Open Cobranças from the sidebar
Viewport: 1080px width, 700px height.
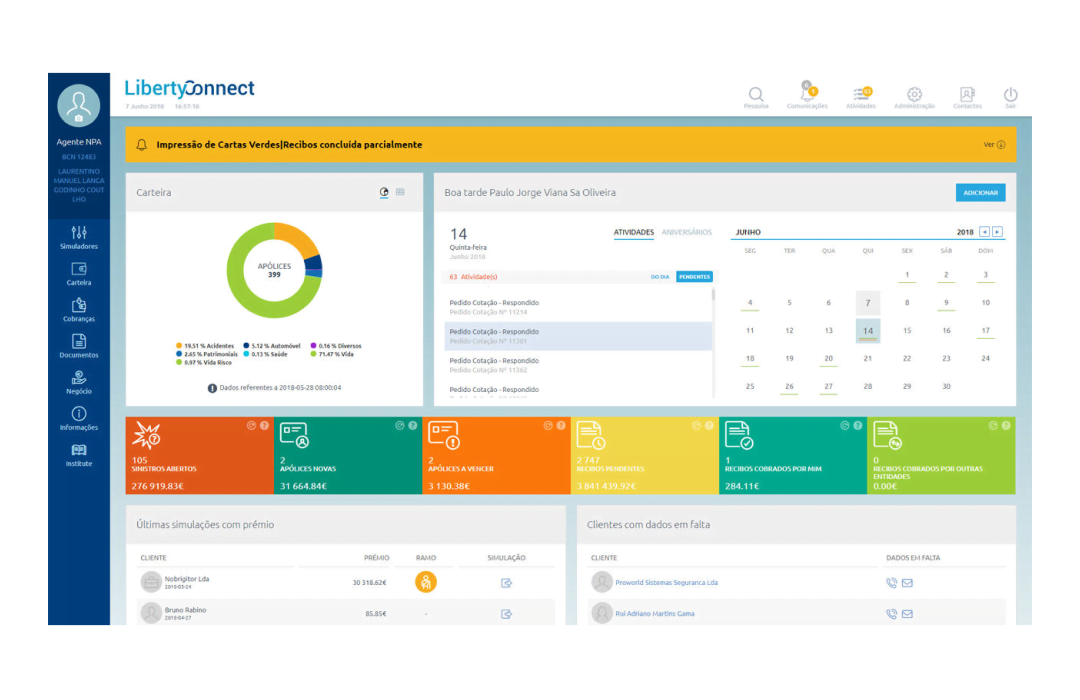click(x=79, y=310)
